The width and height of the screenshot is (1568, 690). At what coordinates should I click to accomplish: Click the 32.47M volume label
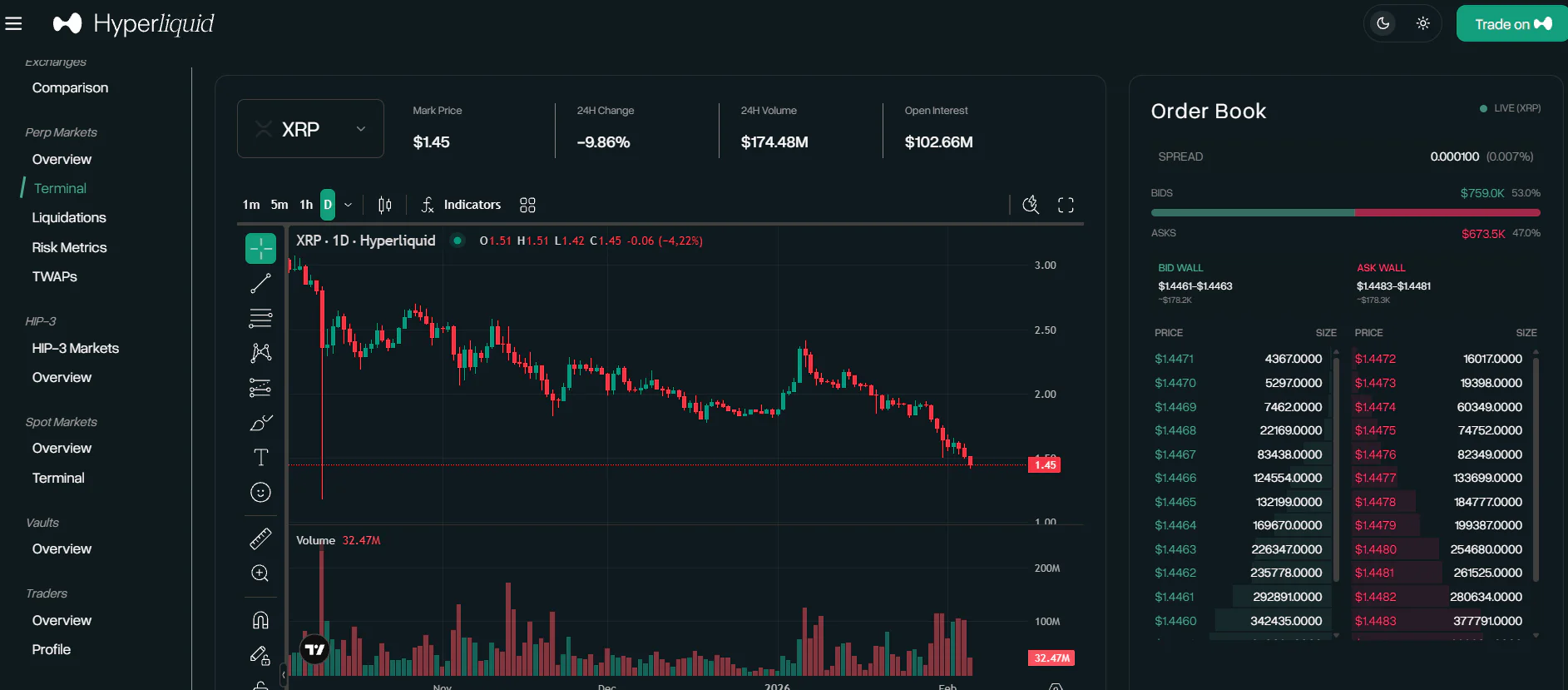1051,658
